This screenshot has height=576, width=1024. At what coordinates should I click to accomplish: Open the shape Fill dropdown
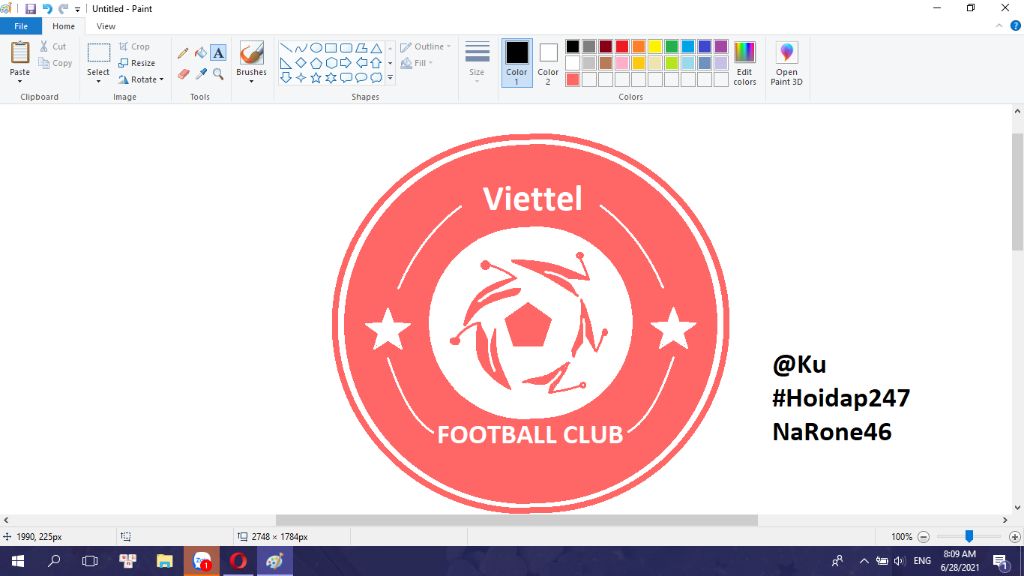(417, 63)
